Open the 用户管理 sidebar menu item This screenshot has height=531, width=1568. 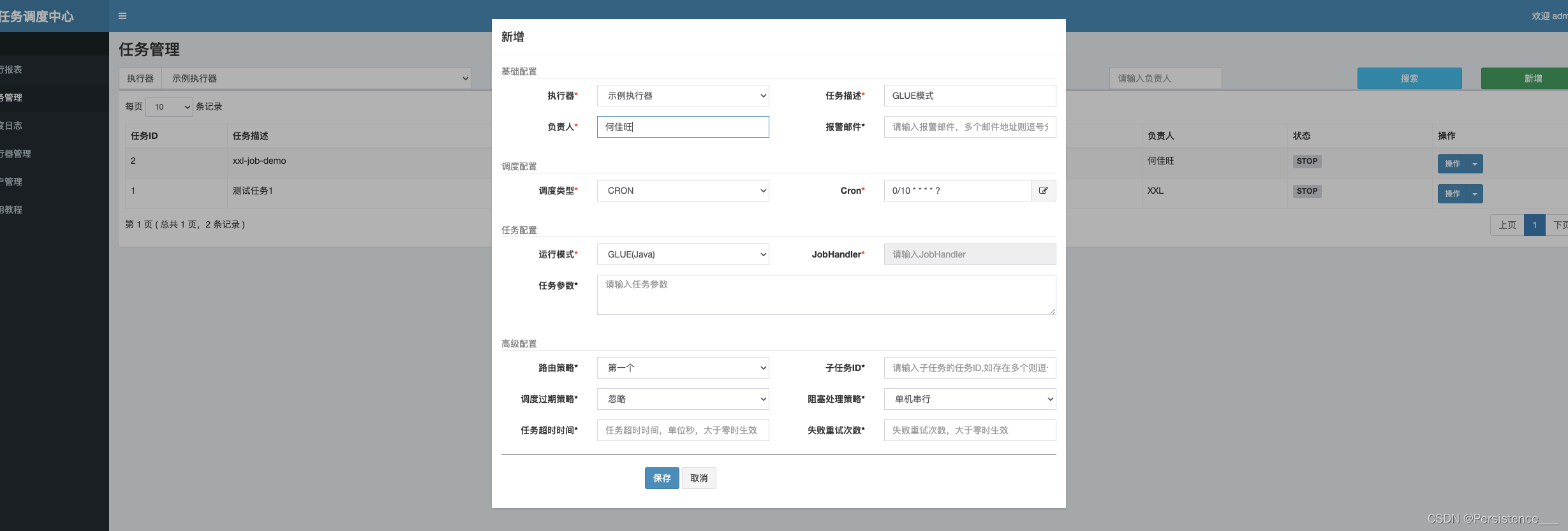click(54, 182)
